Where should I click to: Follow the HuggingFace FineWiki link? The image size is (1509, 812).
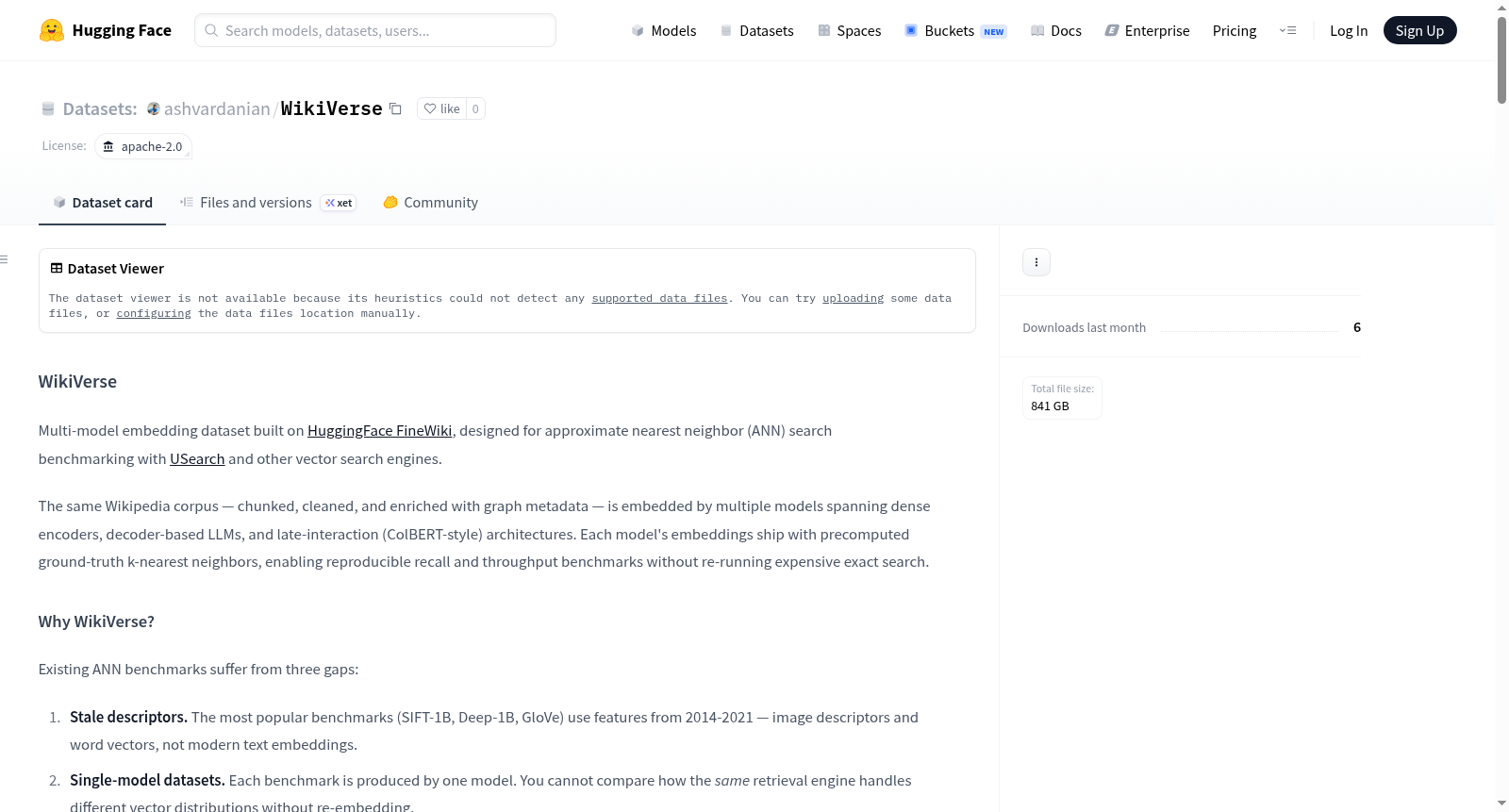(380, 430)
